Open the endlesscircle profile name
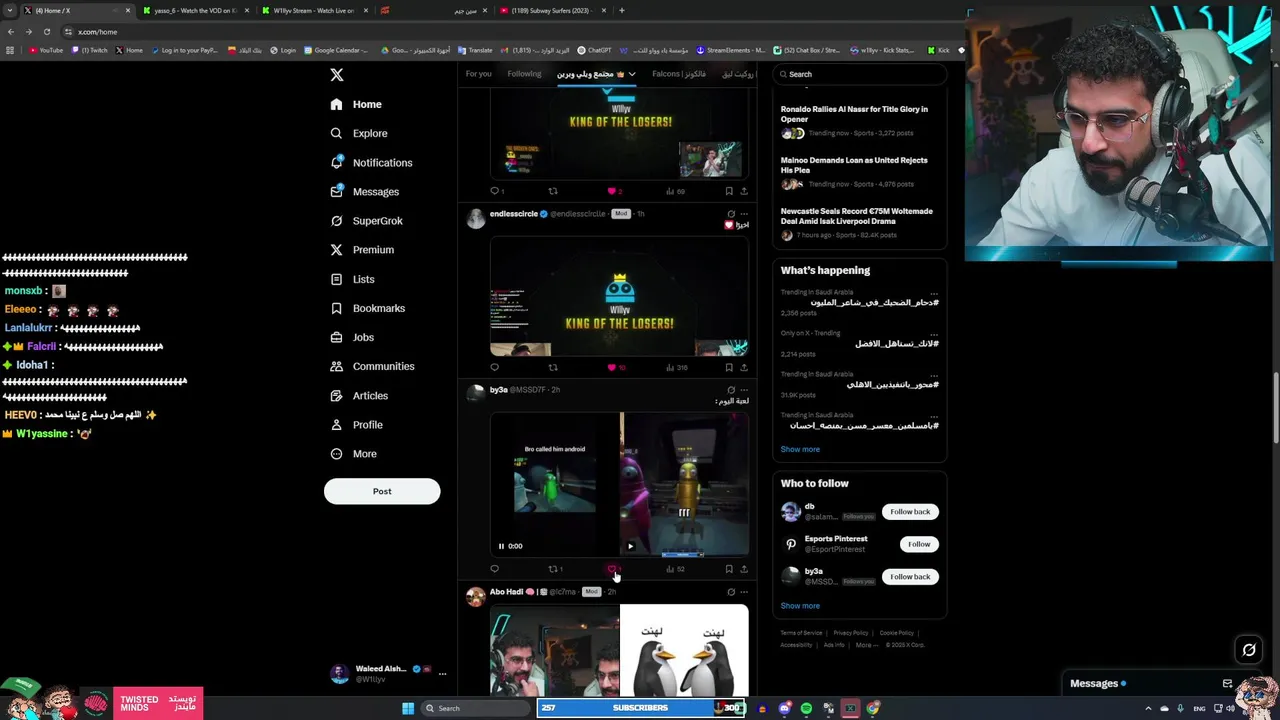Image resolution: width=1280 pixels, height=720 pixels. (x=513, y=214)
